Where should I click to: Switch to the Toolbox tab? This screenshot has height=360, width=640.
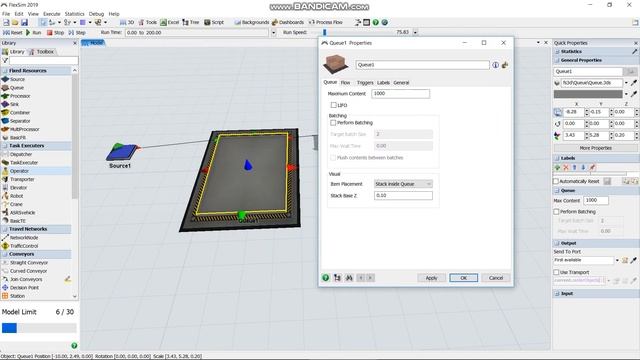[x=42, y=52]
